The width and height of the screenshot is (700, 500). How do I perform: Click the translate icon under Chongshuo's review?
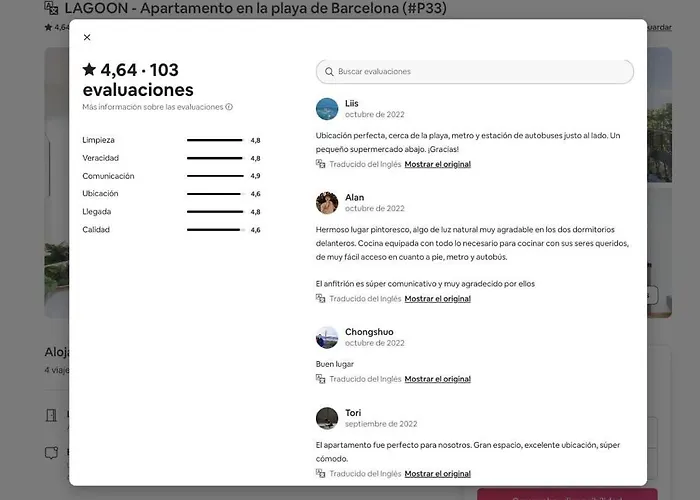pyautogui.click(x=321, y=379)
